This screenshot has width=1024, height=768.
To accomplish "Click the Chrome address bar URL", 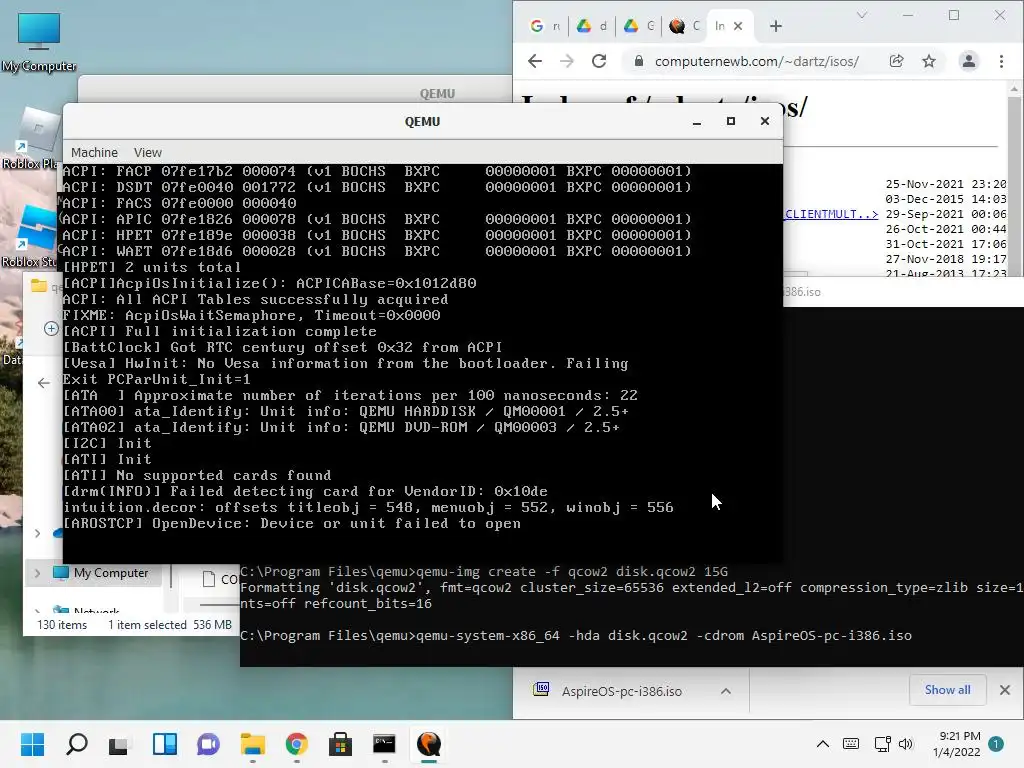I will [756, 61].
